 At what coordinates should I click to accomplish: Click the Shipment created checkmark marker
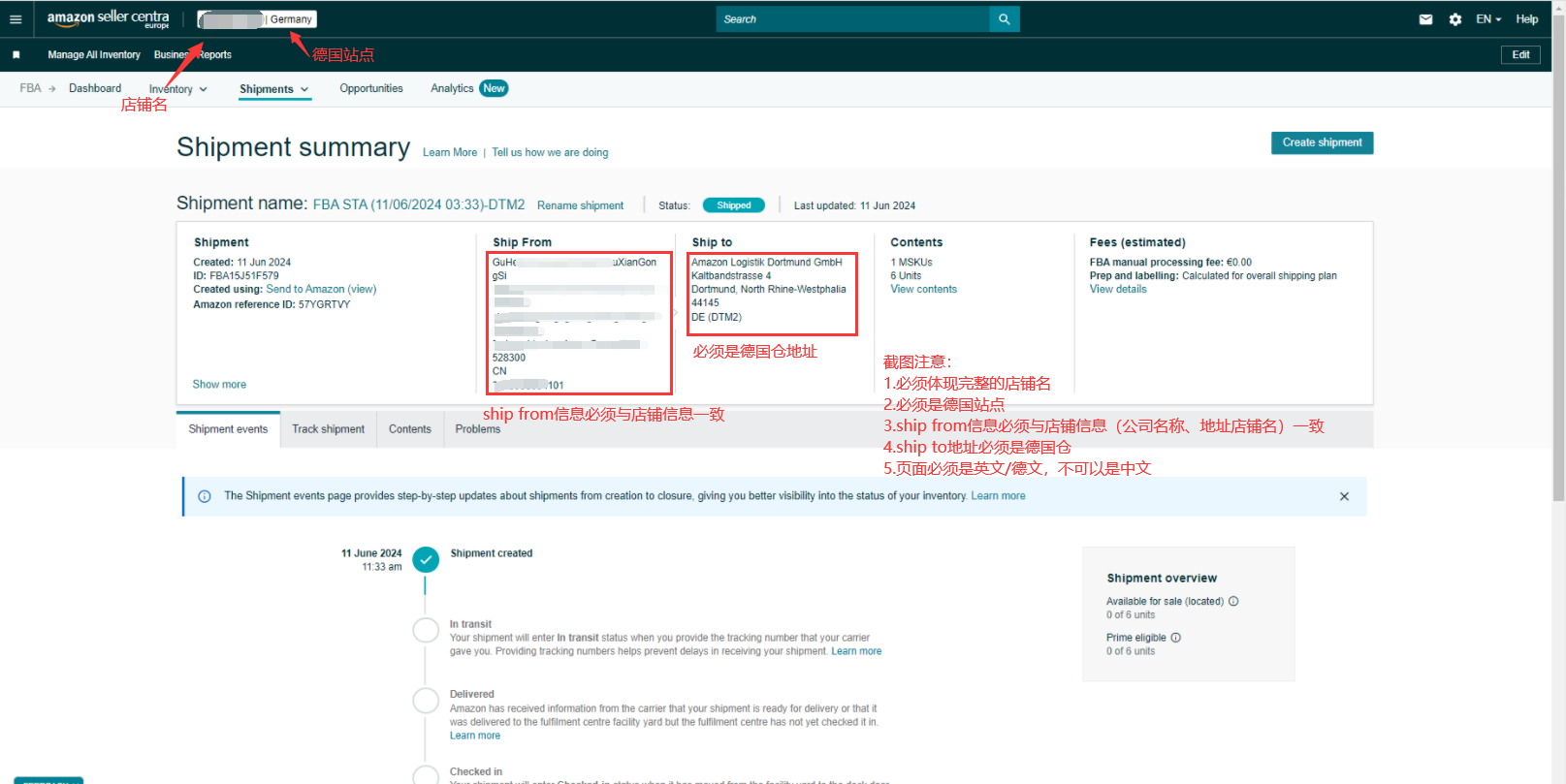coord(426,560)
